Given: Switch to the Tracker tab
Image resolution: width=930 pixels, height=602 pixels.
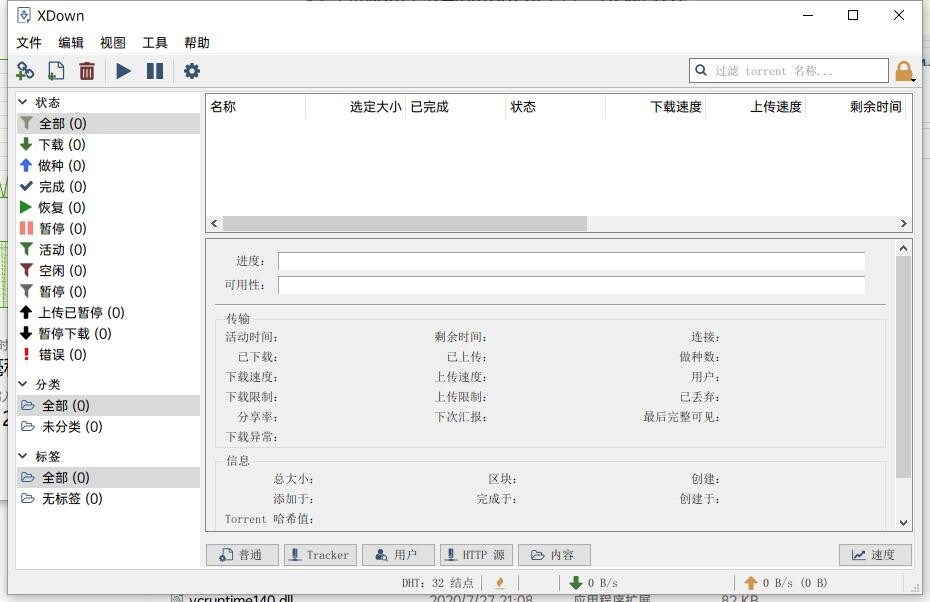Looking at the screenshot, I should [x=320, y=555].
